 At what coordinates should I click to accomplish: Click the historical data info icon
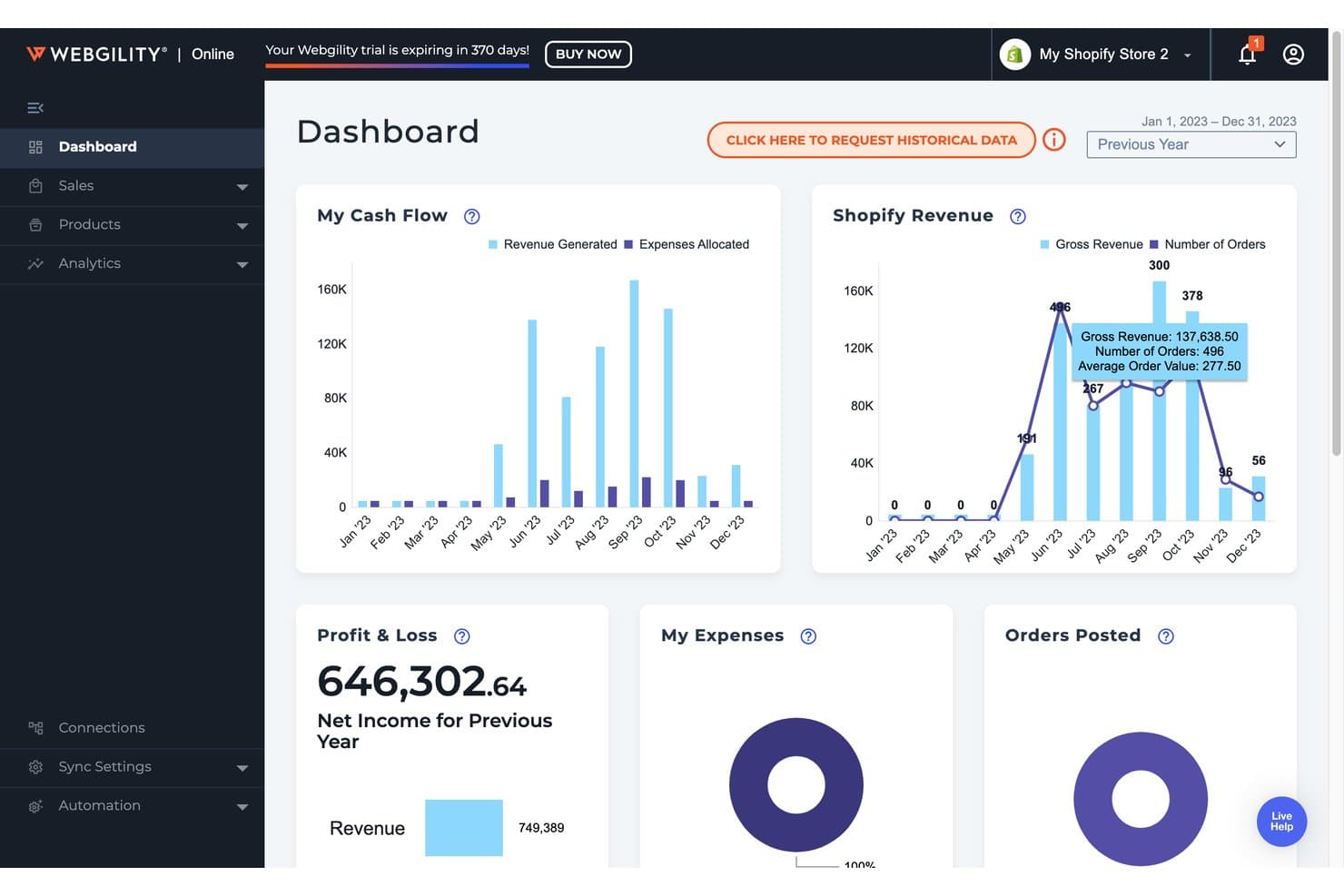point(1054,140)
